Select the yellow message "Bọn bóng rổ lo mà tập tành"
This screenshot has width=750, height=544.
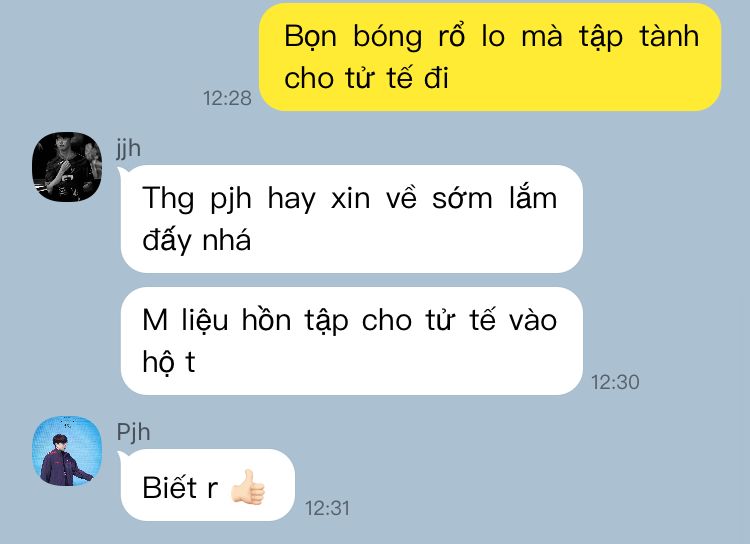tap(490, 57)
